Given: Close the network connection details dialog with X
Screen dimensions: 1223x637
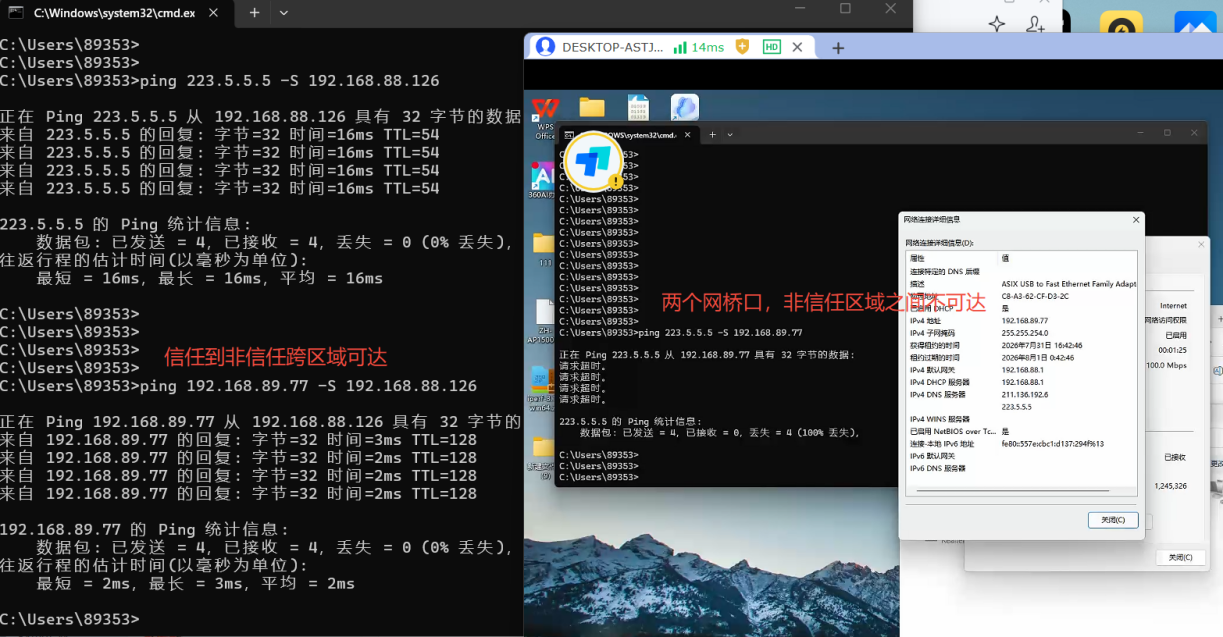Looking at the screenshot, I should point(1136,219).
